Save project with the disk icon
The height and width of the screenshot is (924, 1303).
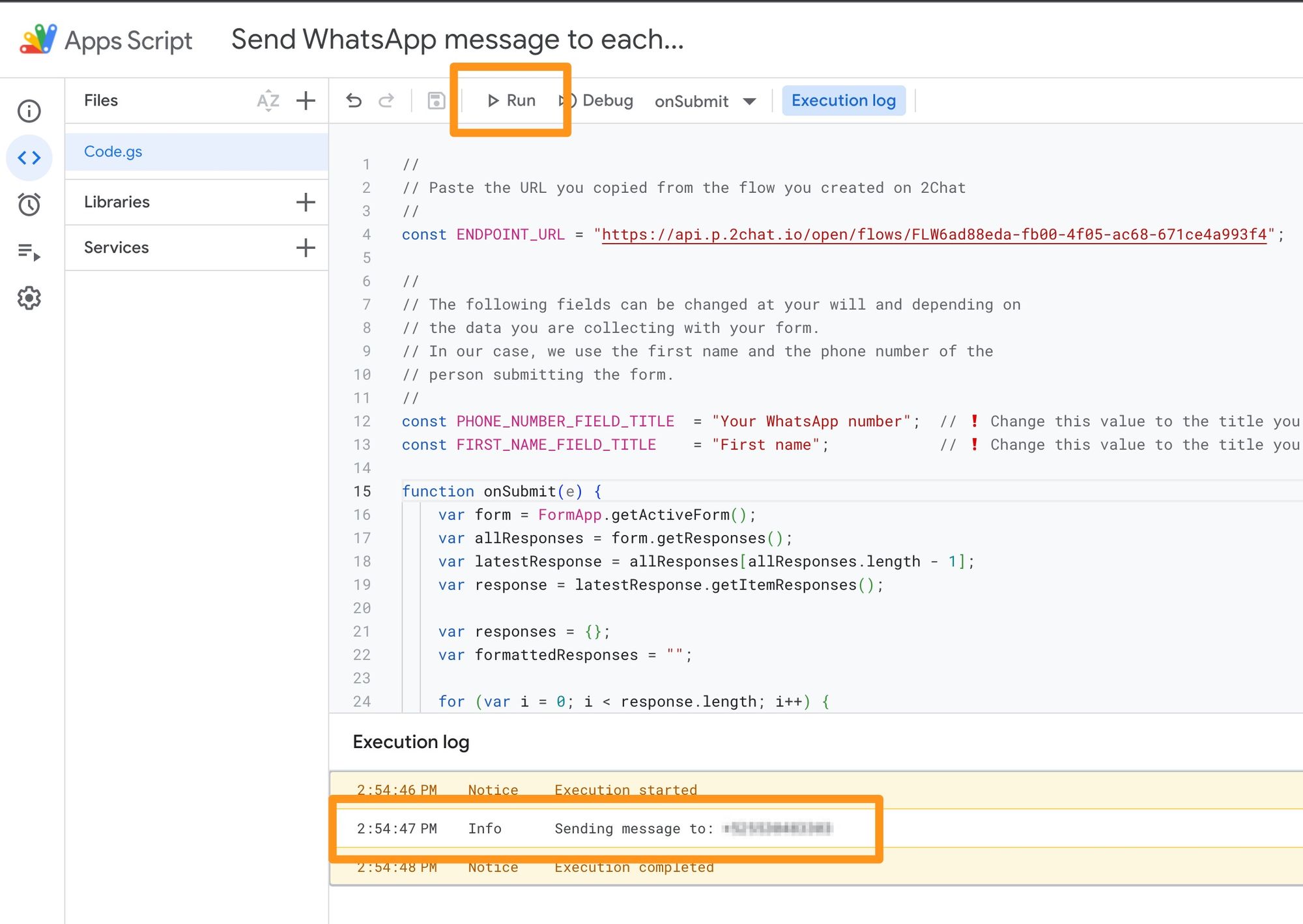pyautogui.click(x=437, y=100)
